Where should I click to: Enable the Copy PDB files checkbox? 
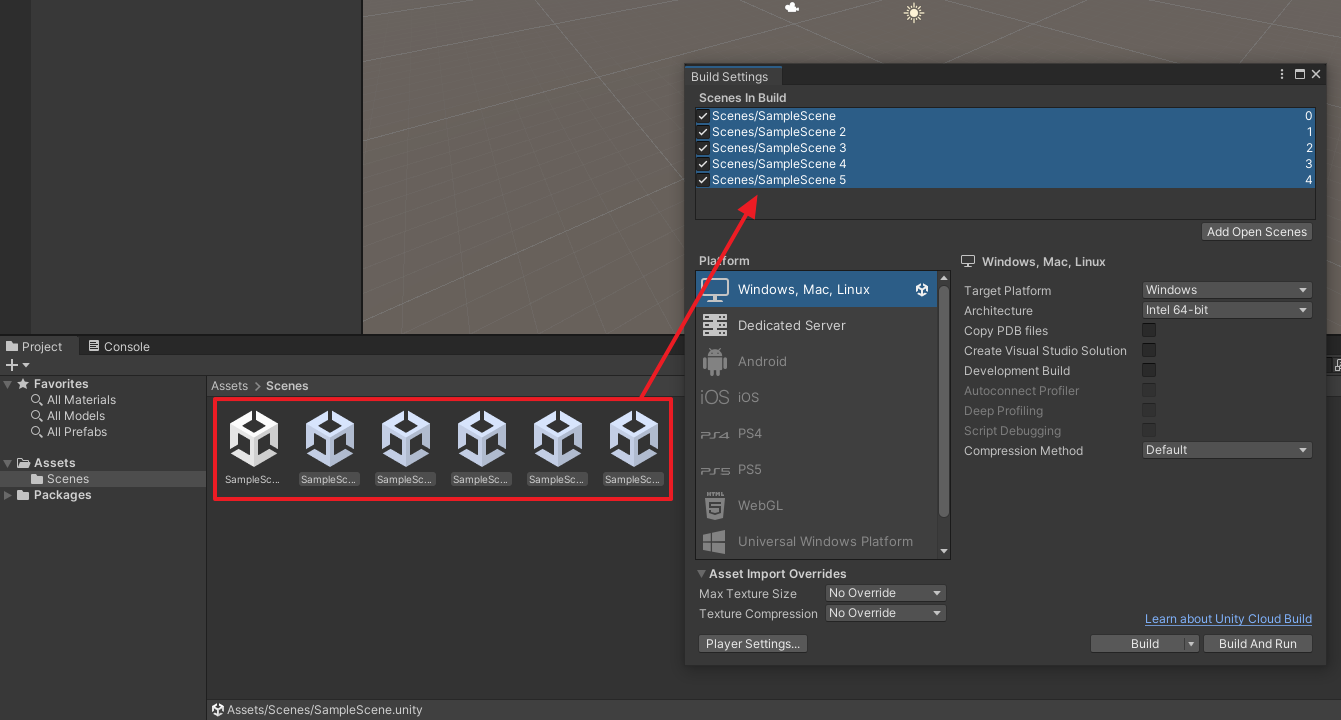click(x=1149, y=330)
